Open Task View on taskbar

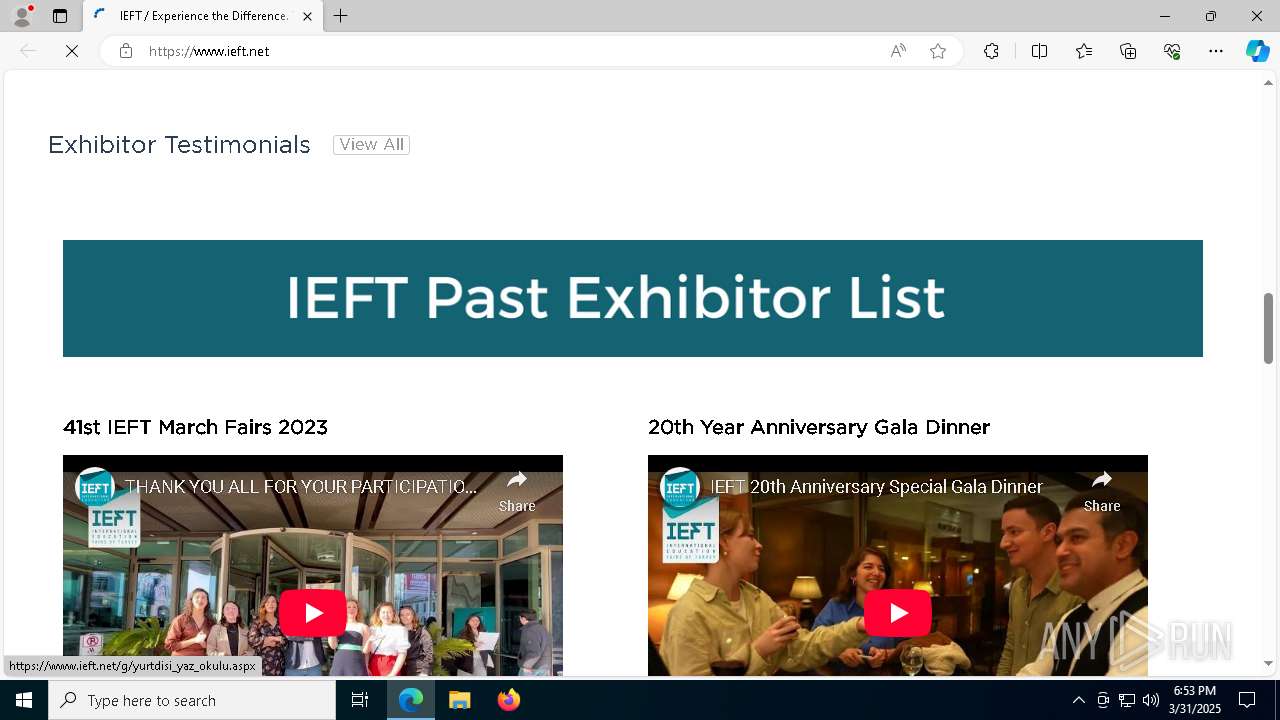click(x=360, y=700)
